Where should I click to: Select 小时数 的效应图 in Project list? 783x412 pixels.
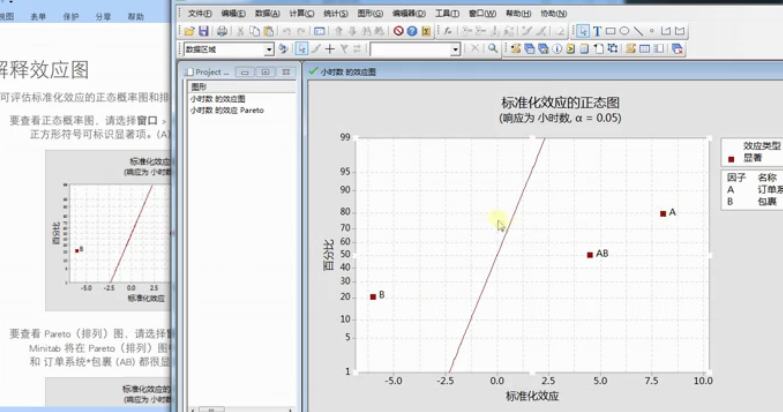tap(218, 99)
